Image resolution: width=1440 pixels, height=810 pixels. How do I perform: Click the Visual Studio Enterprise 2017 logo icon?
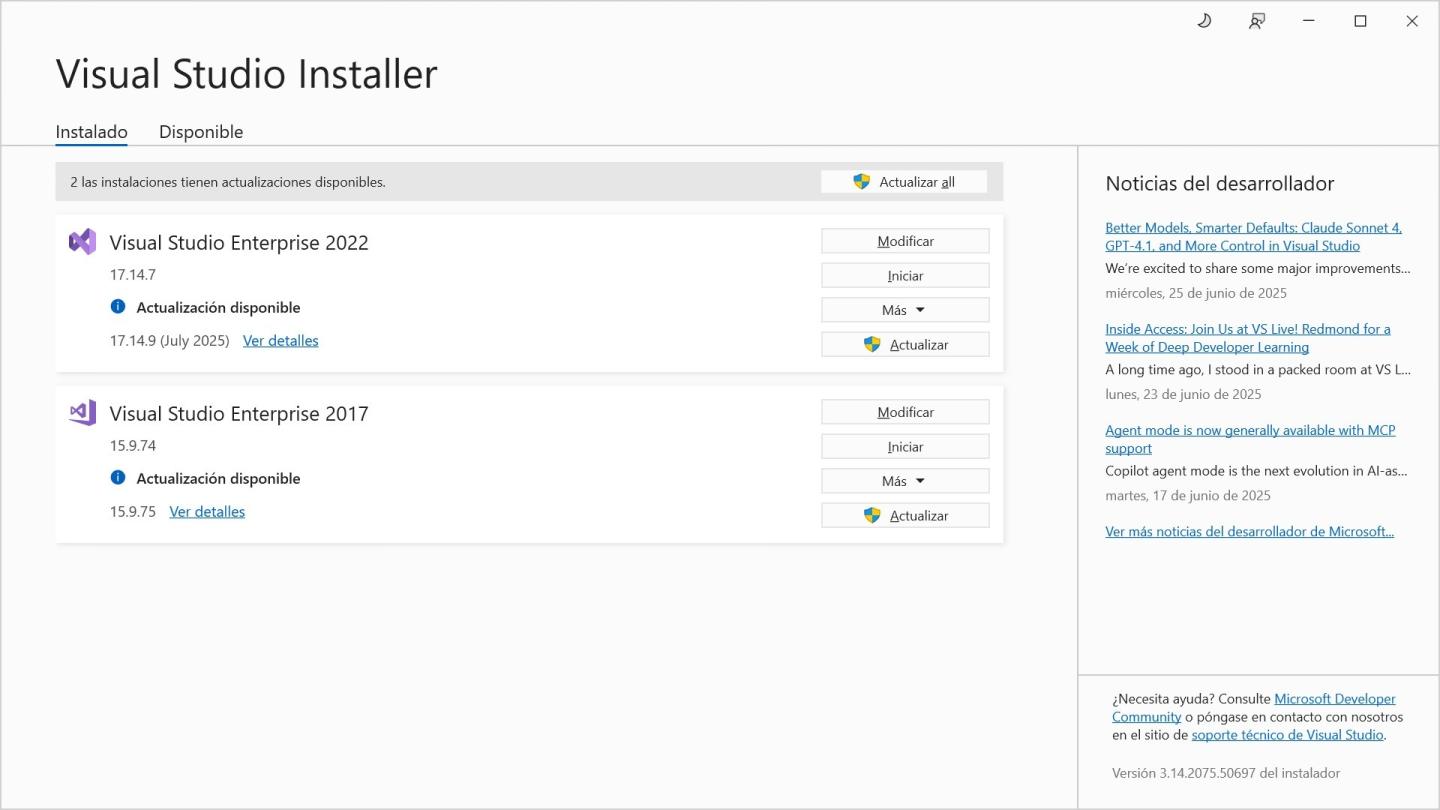click(x=82, y=413)
